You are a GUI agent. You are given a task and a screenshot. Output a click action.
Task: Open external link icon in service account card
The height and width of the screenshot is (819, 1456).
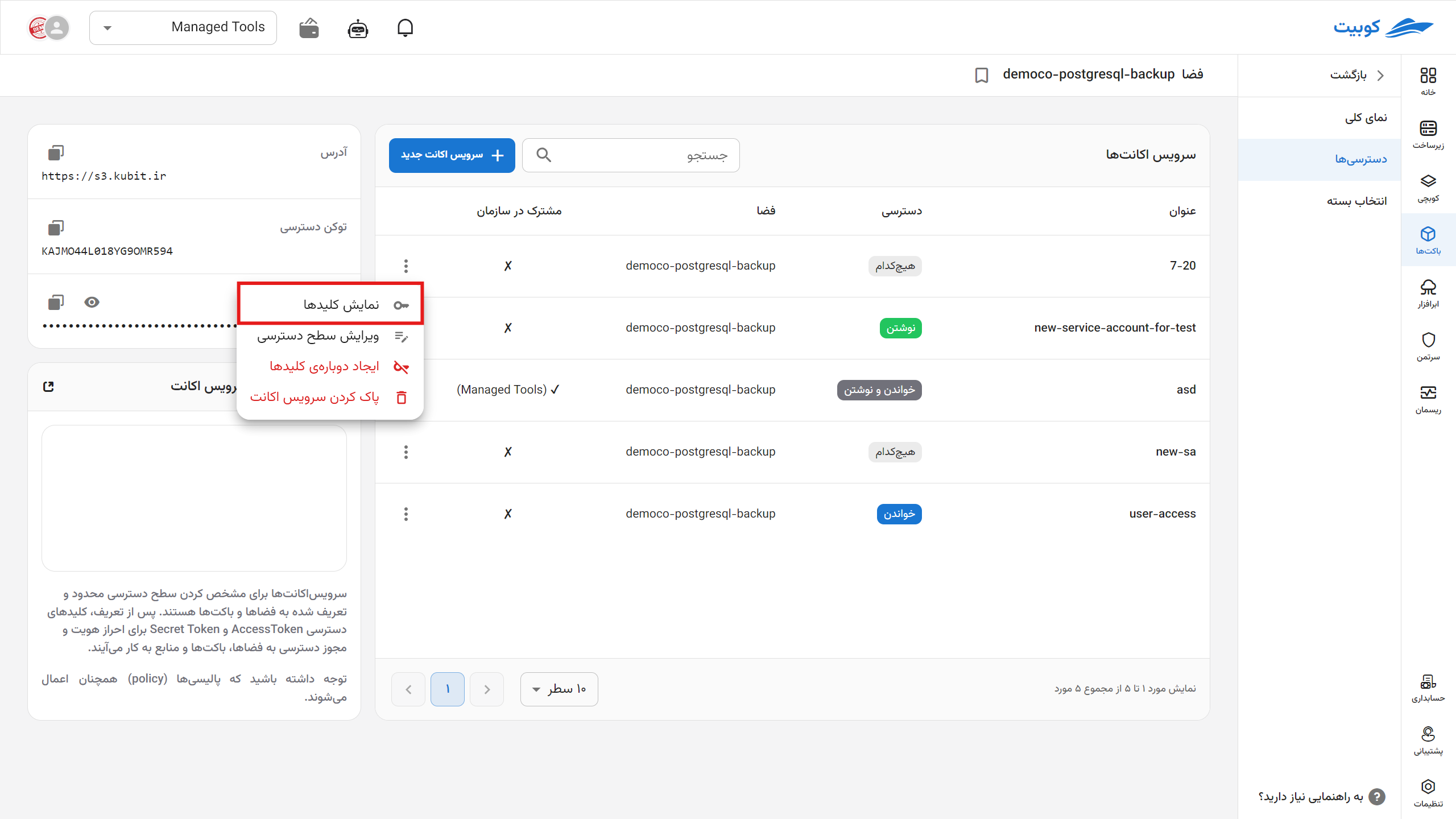coord(48,387)
